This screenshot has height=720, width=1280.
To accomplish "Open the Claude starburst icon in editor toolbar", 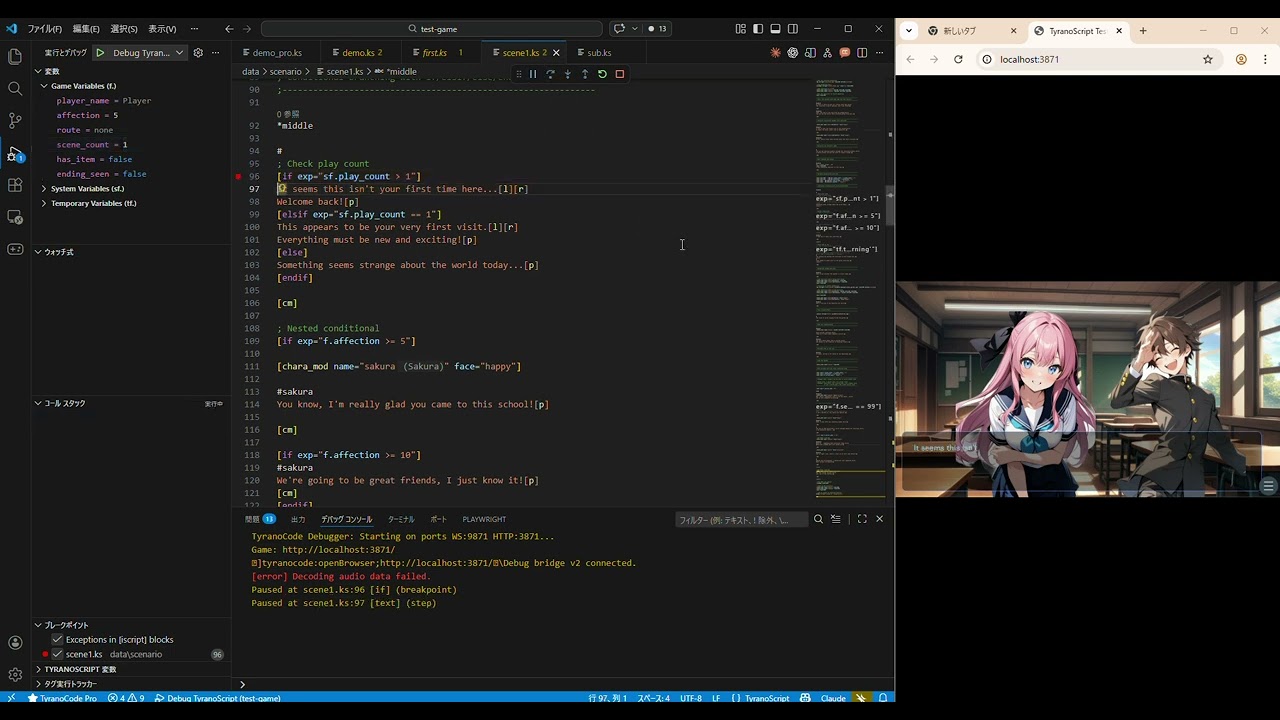I will 775,52.
